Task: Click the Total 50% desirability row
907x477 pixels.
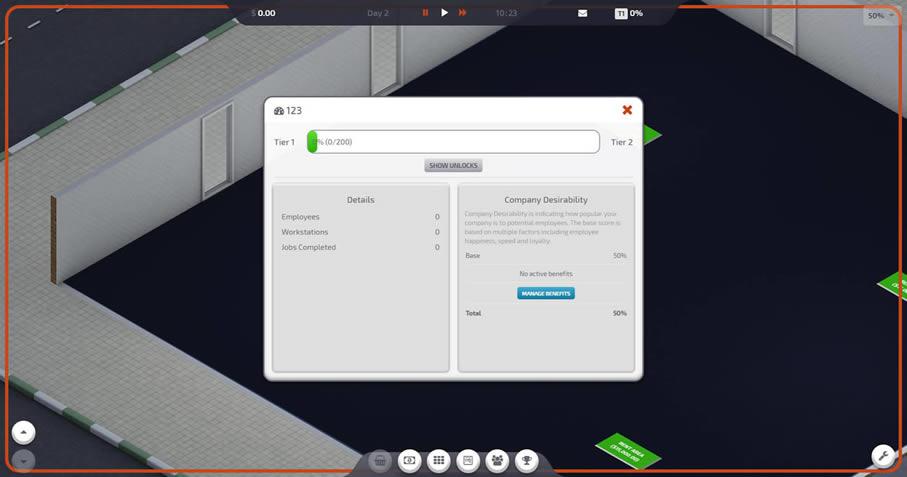Action: 545,313
